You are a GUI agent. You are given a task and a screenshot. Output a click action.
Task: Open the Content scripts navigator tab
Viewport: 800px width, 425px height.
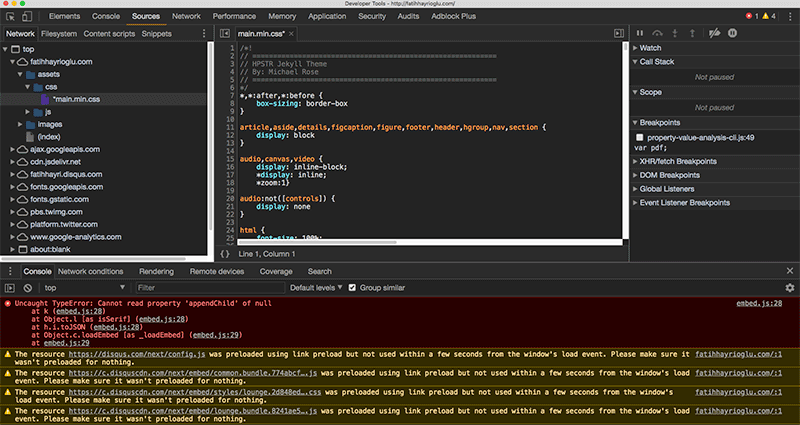[x=109, y=34]
